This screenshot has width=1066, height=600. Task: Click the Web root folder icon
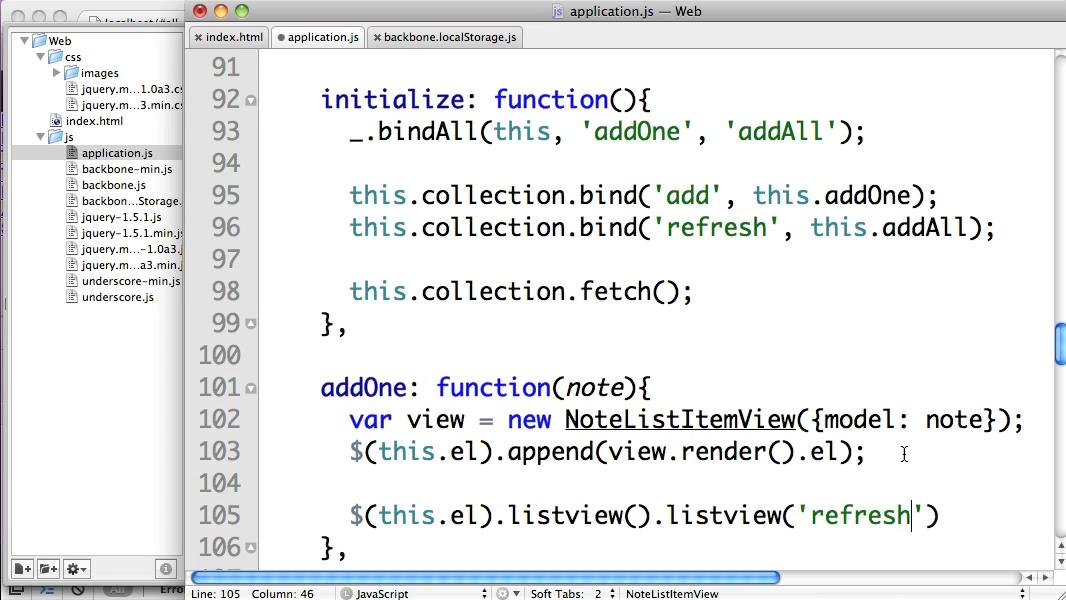39,40
